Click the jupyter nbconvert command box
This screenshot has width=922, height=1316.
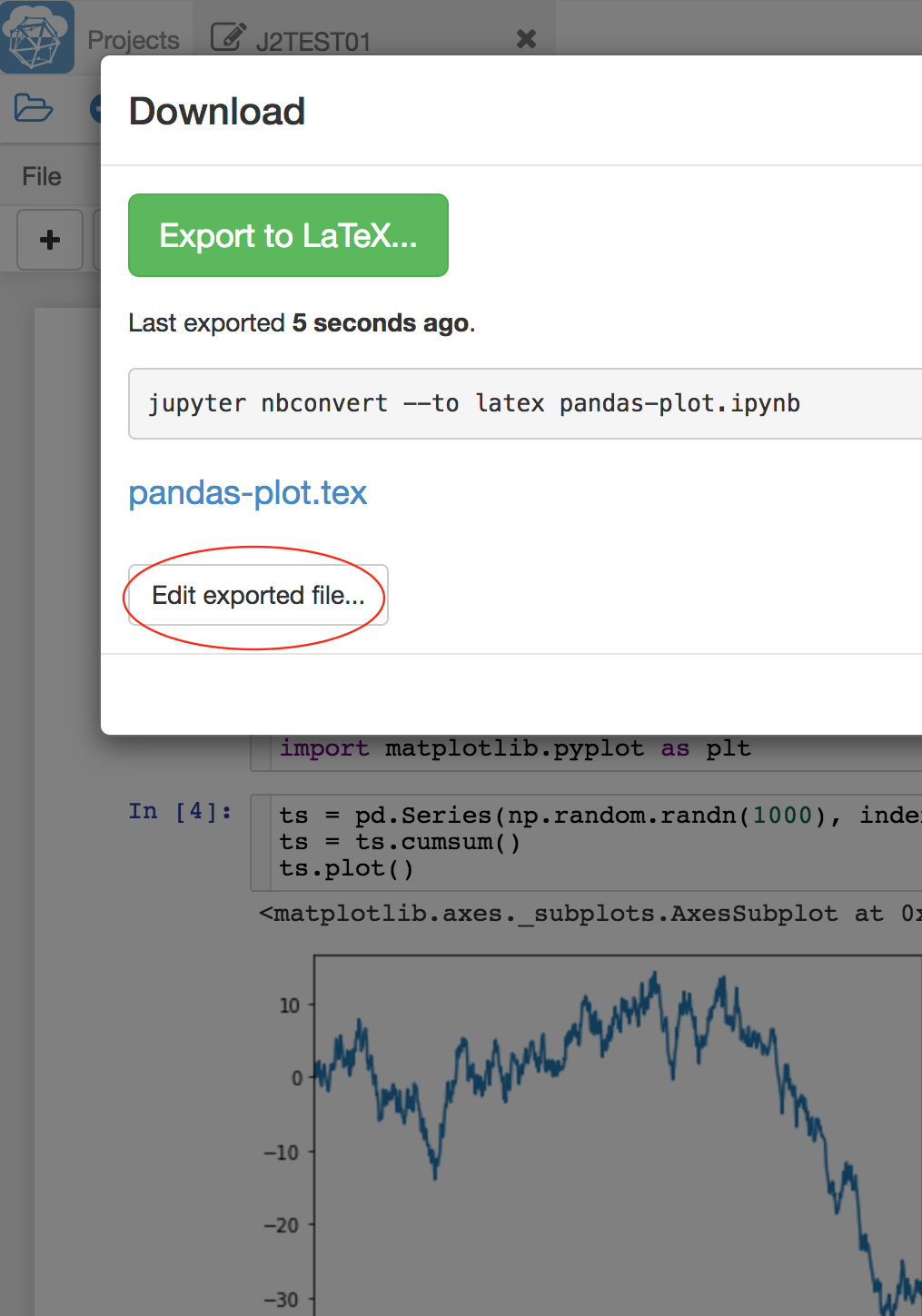click(523, 403)
